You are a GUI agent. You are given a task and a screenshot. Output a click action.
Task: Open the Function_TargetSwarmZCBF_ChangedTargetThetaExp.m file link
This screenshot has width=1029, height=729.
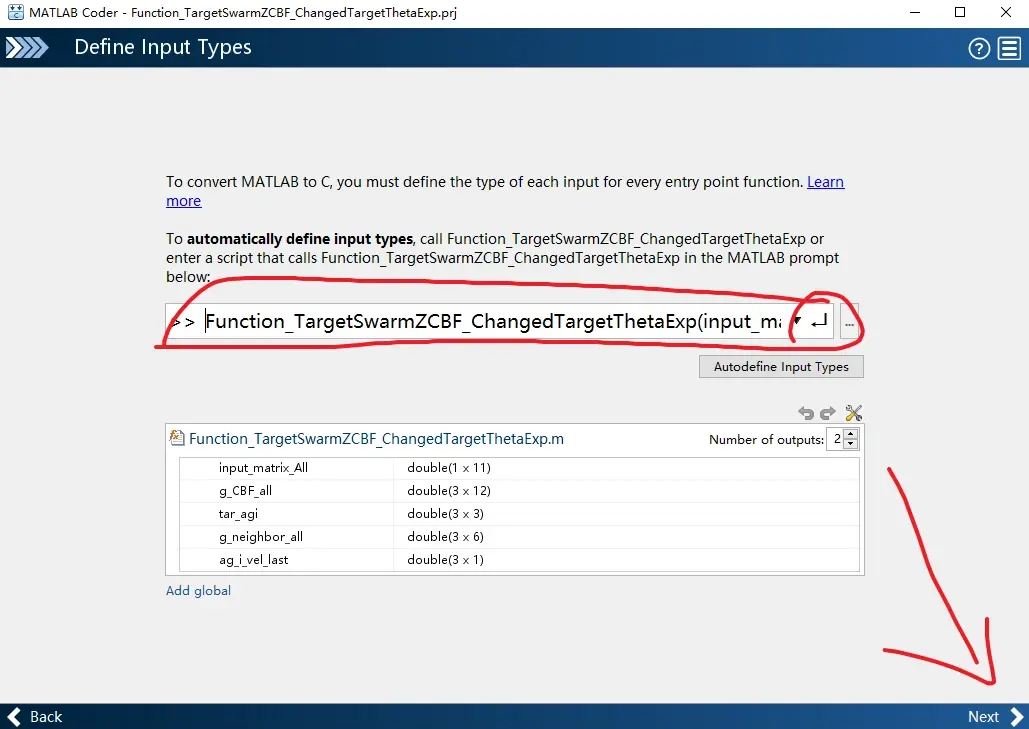click(x=376, y=439)
